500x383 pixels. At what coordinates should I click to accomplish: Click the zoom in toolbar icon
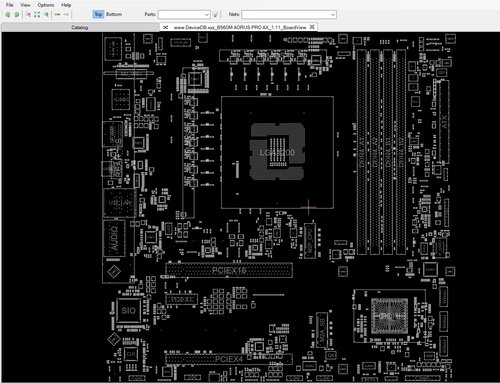(x=8, y=14)
